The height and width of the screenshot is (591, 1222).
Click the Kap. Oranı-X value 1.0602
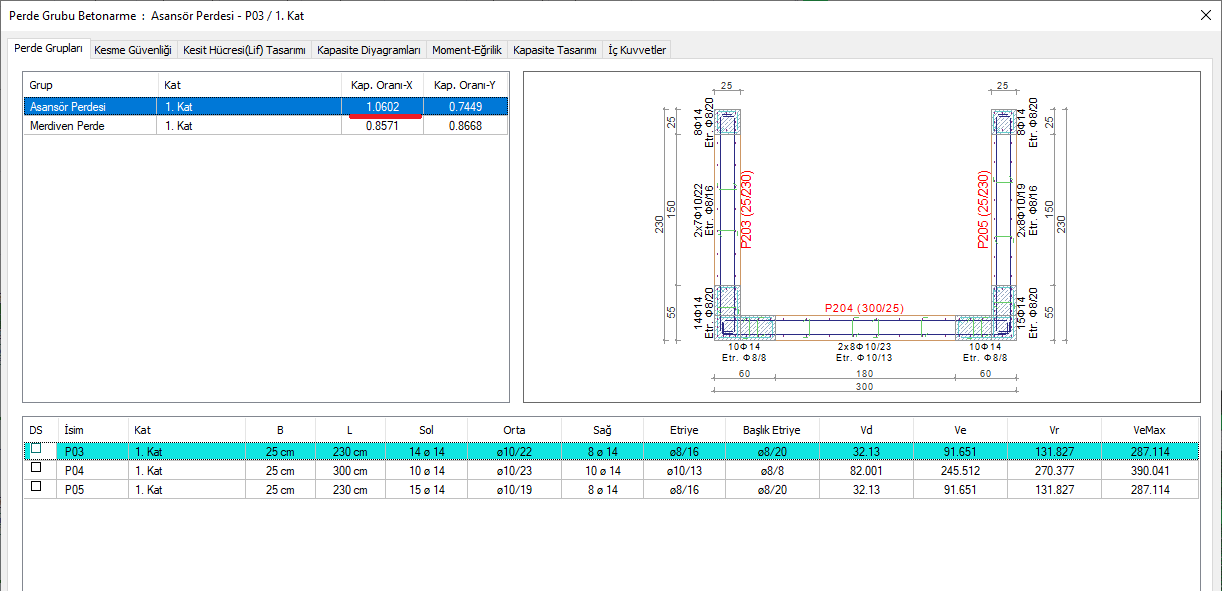pyautogui.click(x=382, y=107)
